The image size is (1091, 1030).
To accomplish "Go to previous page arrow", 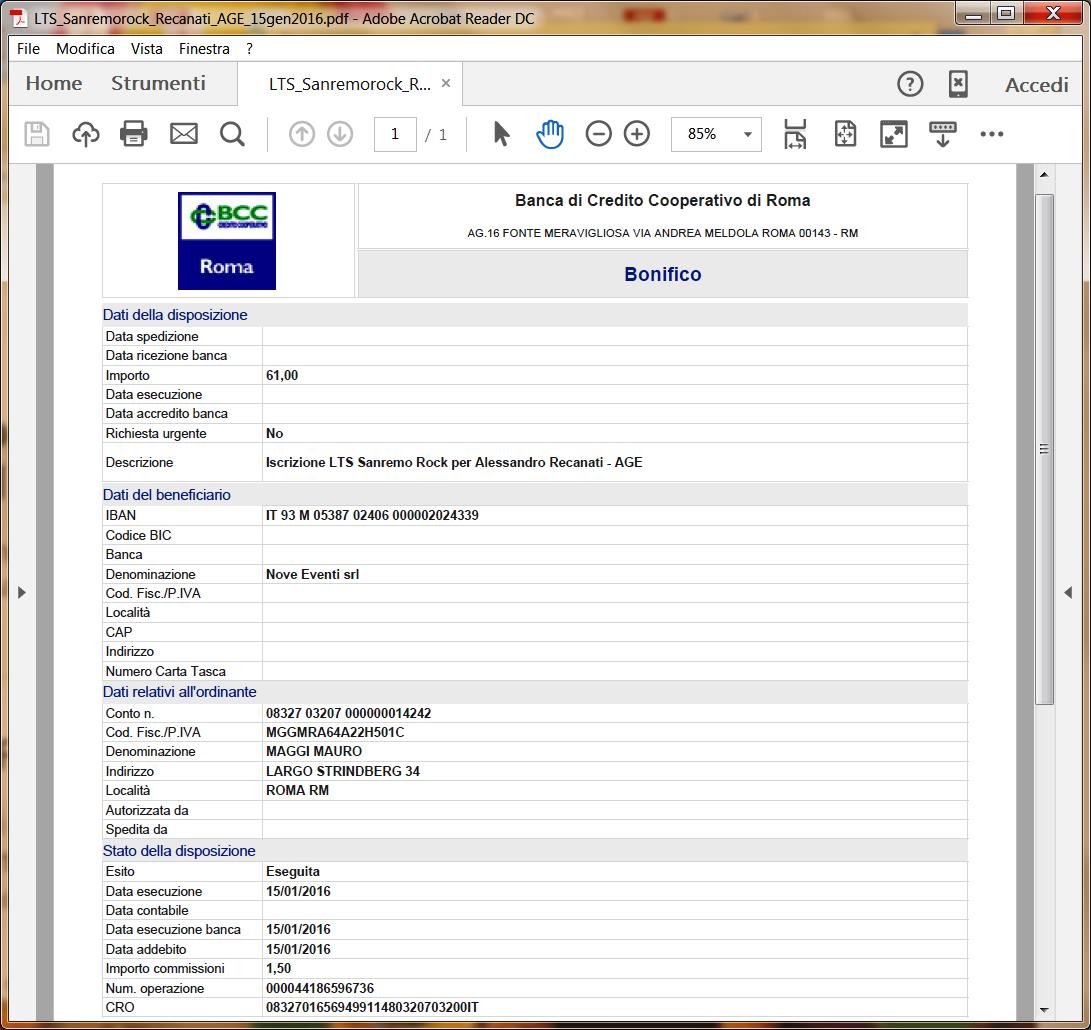I will [x=301, y=134].
